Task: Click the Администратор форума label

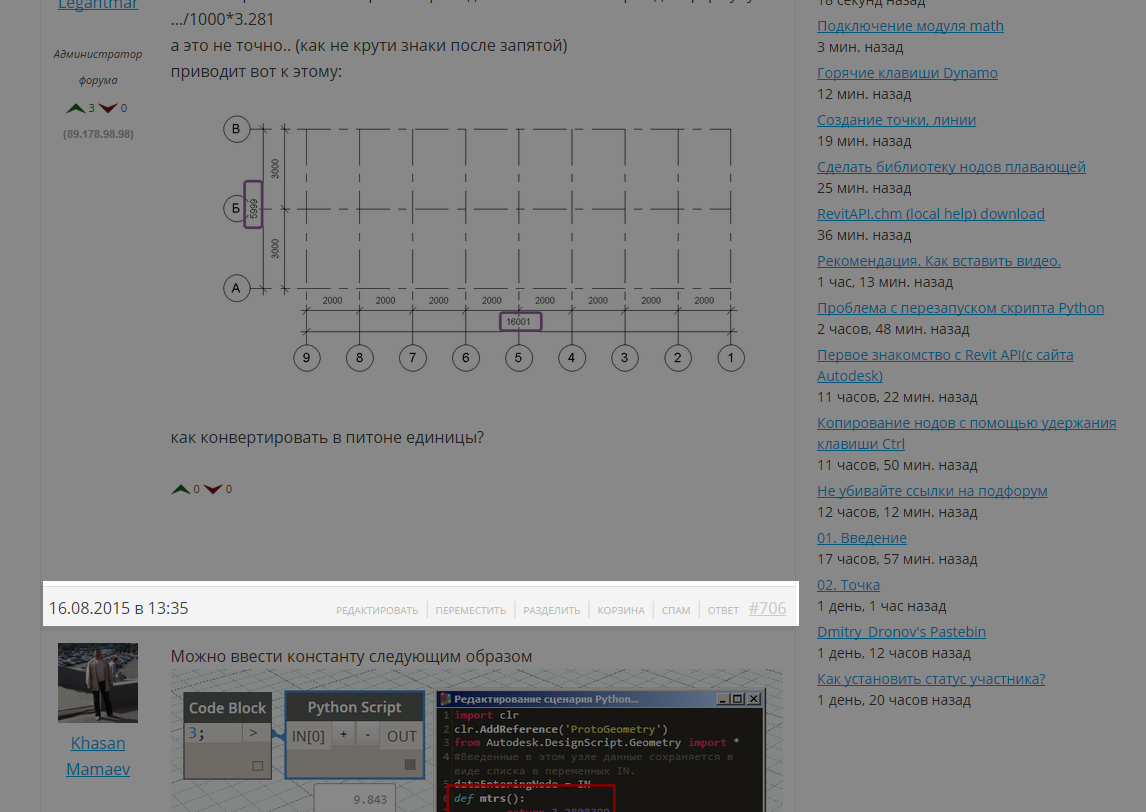Action: (x=98, y=67)
